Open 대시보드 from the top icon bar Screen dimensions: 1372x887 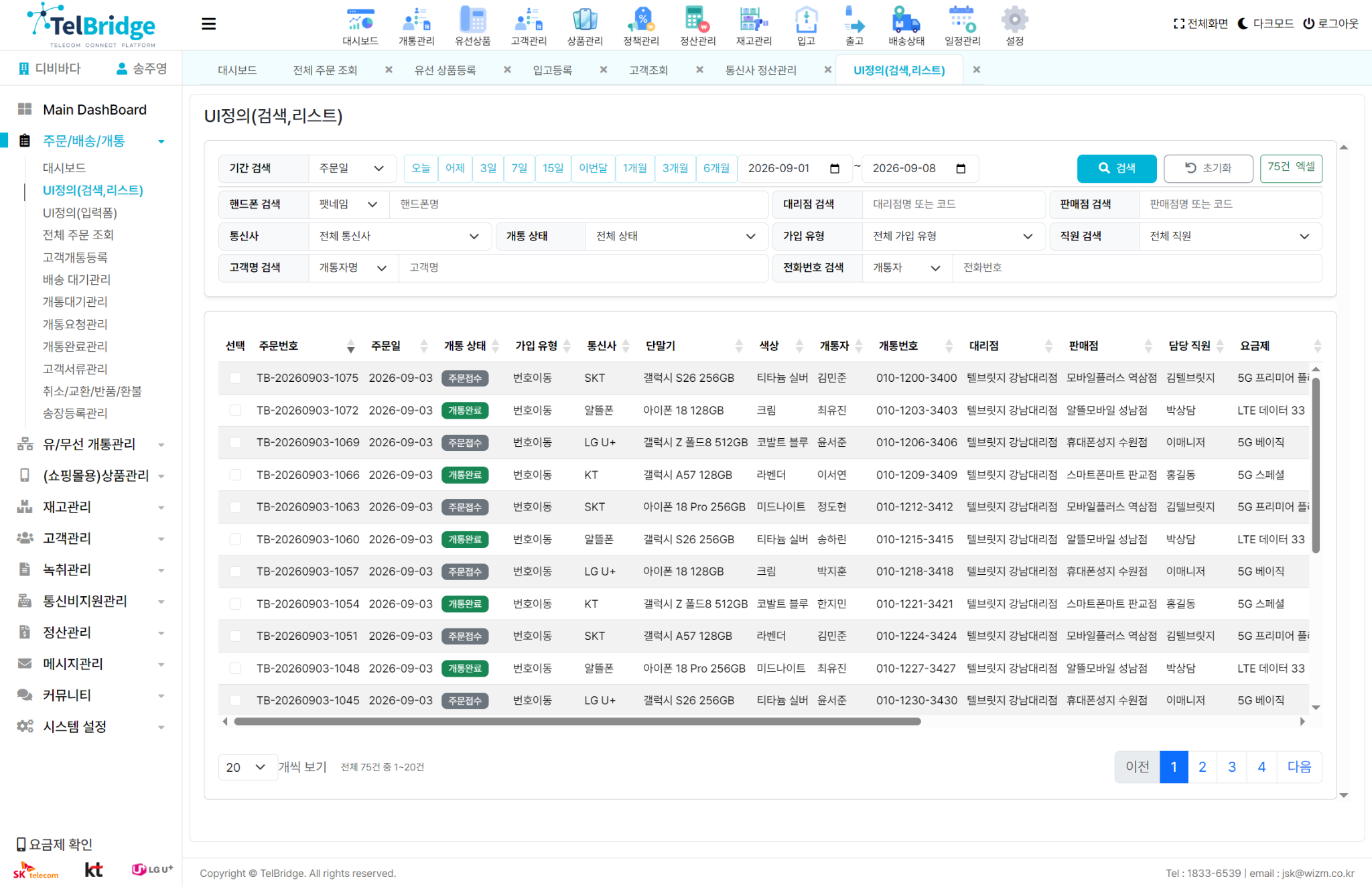360,26
